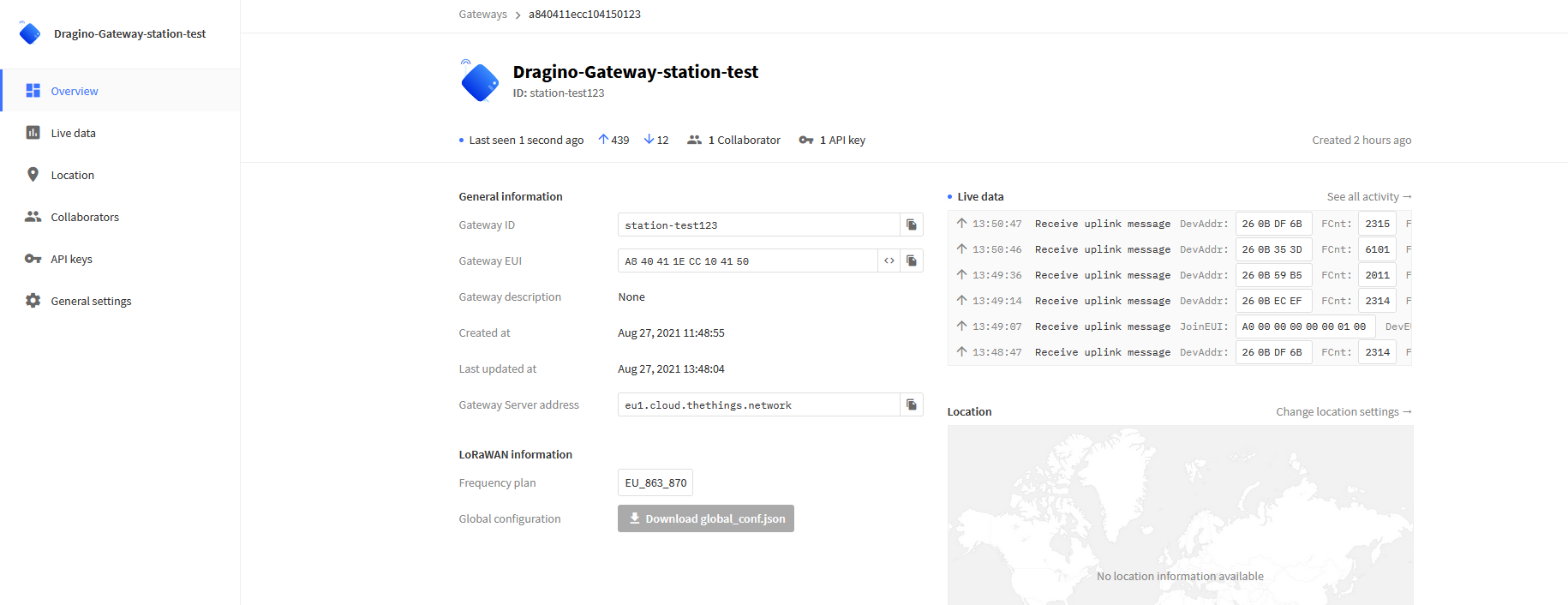Viewport: 1568px width, 605px height.
Task: Click the Gateway Server address field
Action: point(758,404)
